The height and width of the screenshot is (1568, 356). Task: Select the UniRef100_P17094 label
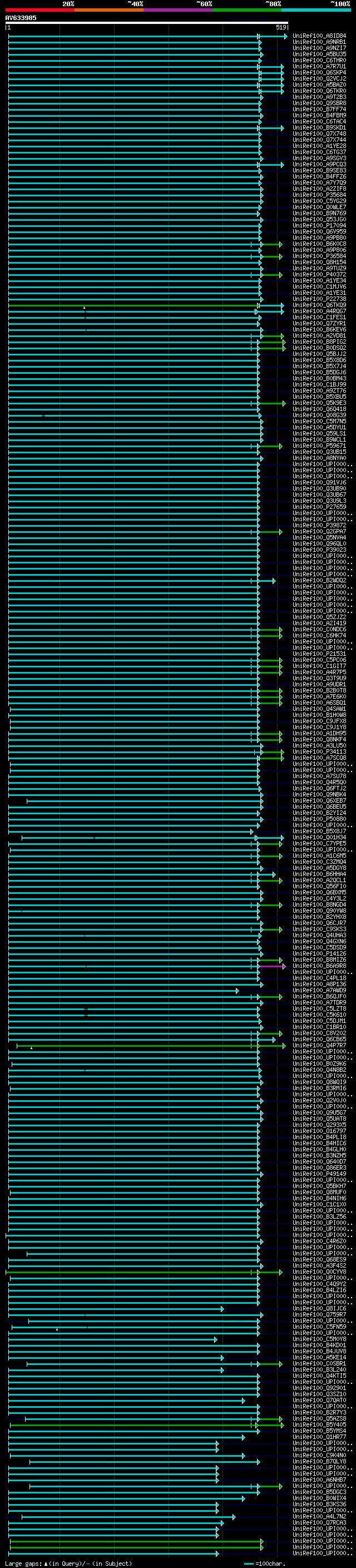319,226
